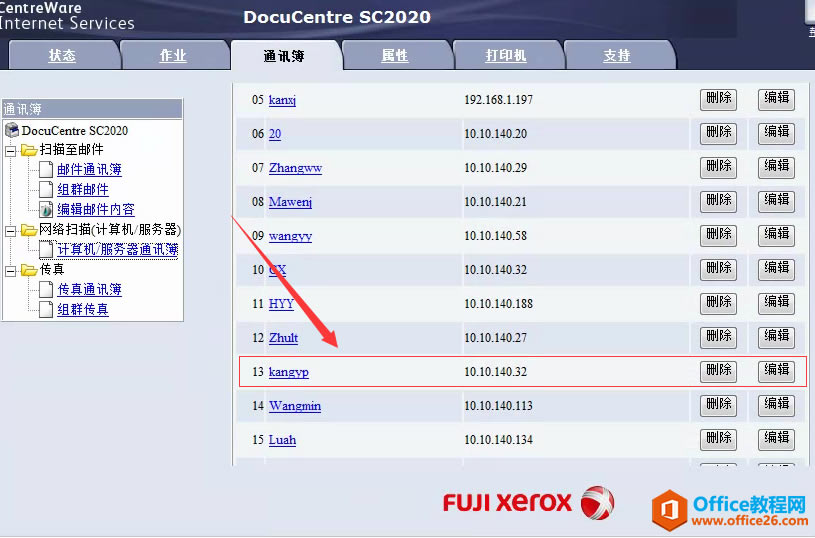Edit entry 06 at 10.10.140.20
Image resolution: width=815 pixels, height=538 pixels.
click(x=777, y=133)
